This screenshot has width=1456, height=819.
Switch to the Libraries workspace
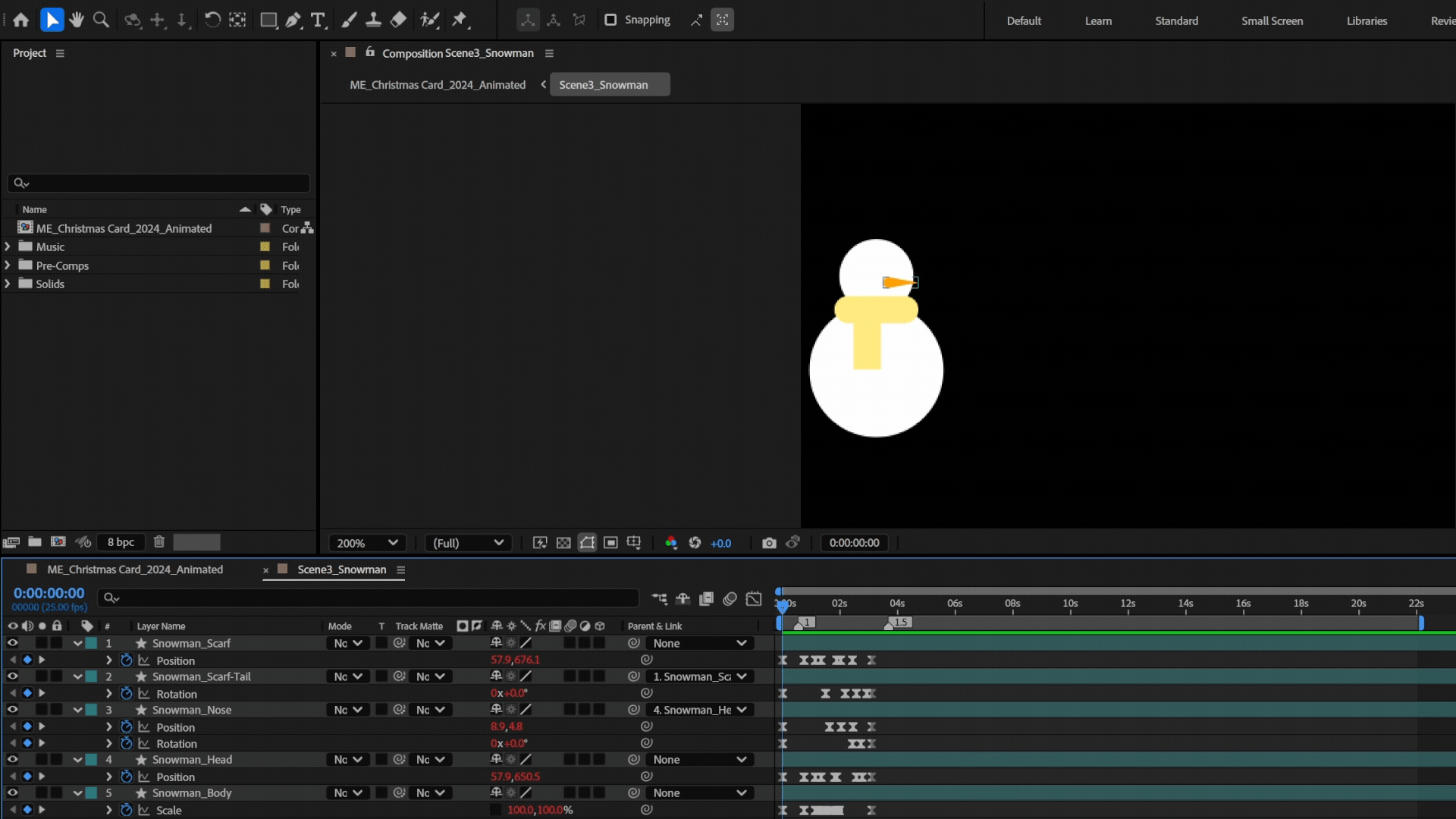tap(1367, 20)
